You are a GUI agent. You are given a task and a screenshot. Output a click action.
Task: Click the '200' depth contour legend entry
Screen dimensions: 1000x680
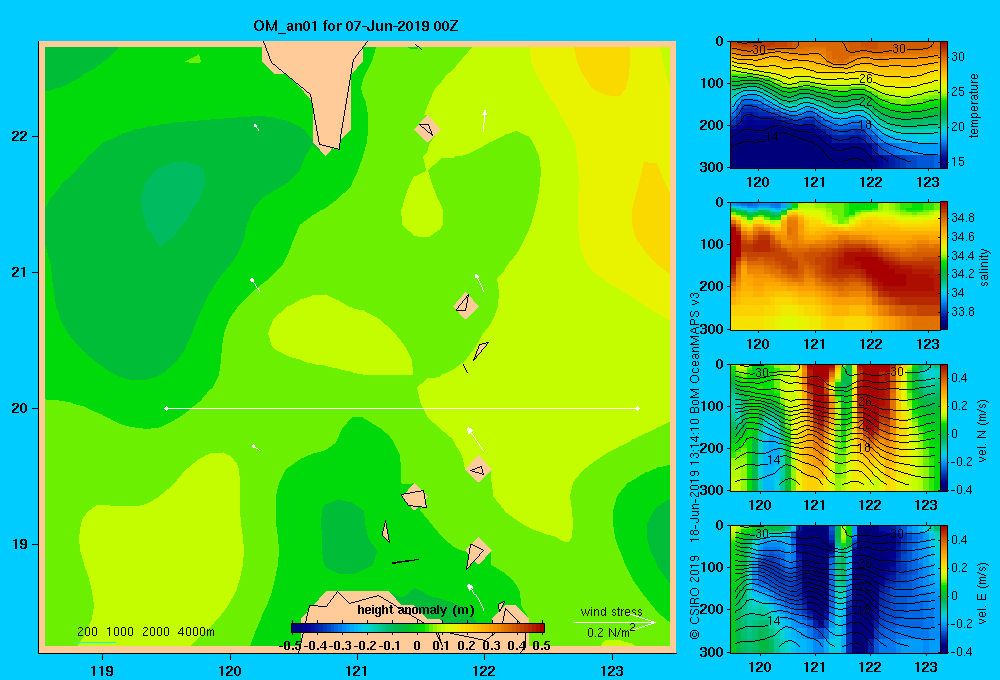(87, 632)
